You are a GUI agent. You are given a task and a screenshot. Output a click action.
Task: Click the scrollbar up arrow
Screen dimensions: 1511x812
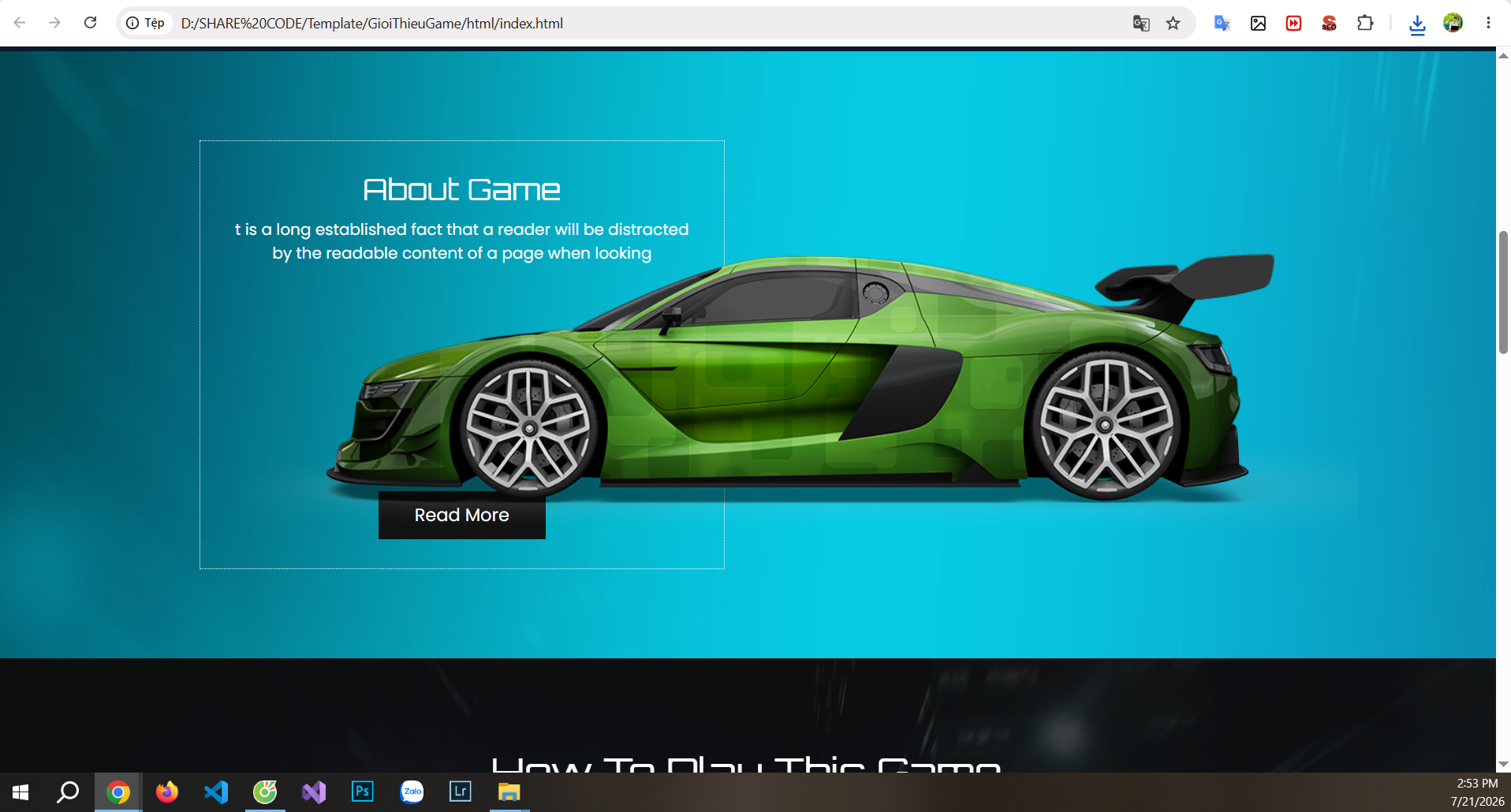[1503, 55]
